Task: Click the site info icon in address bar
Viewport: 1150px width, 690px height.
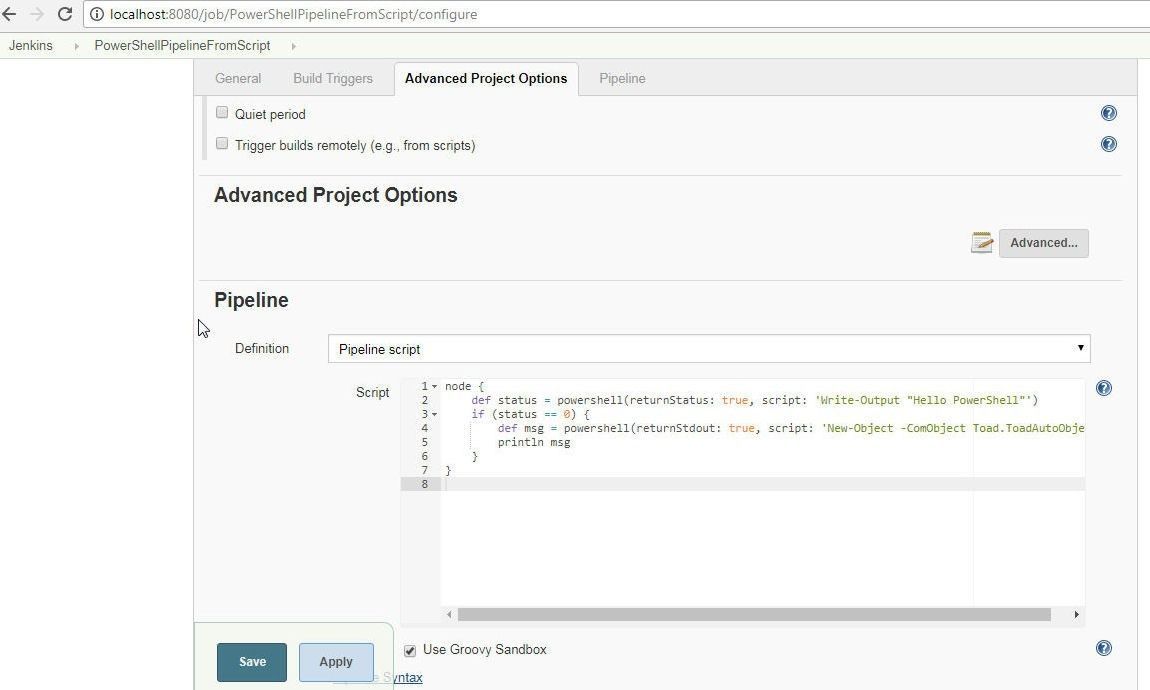Action: (x=97, y=14)
